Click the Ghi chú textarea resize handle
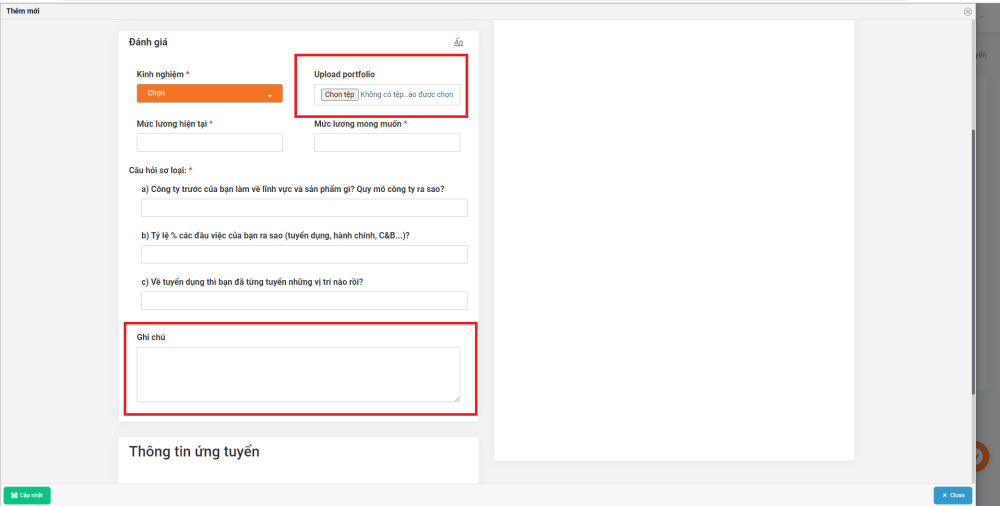Screen dimensions: 1000x506 457,399
